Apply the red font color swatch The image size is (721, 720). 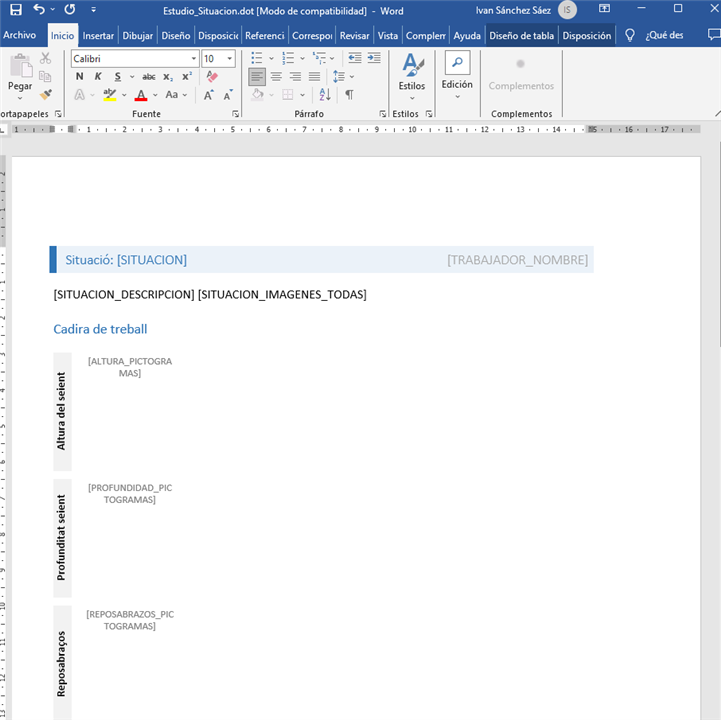pos(140,95)
